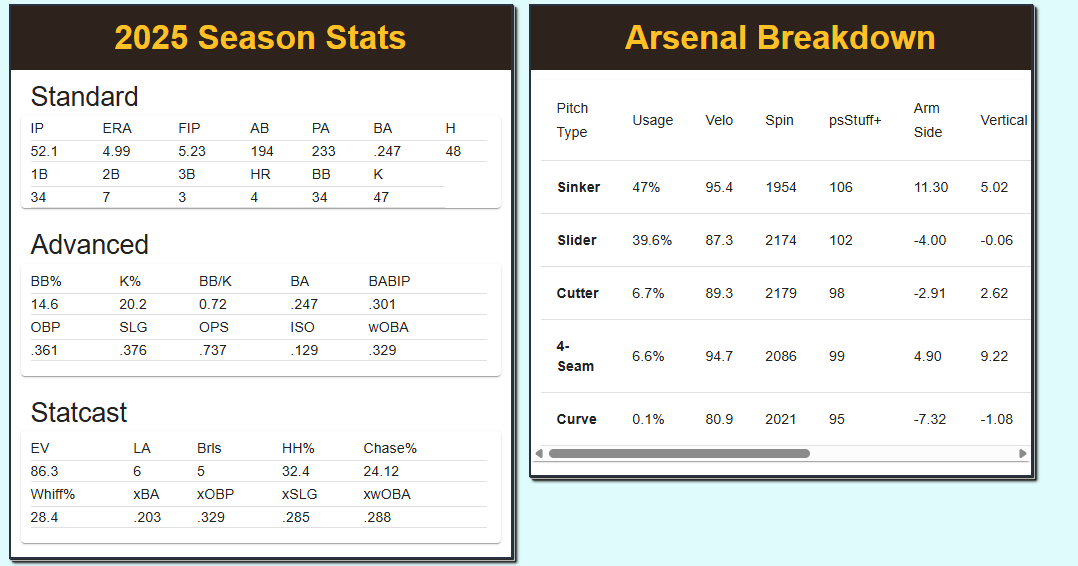Screen dimensions: 1078x566
Task: Click the horizontal scrollbar left arrow
Action: pyautogui.click(x=540, y=454)
